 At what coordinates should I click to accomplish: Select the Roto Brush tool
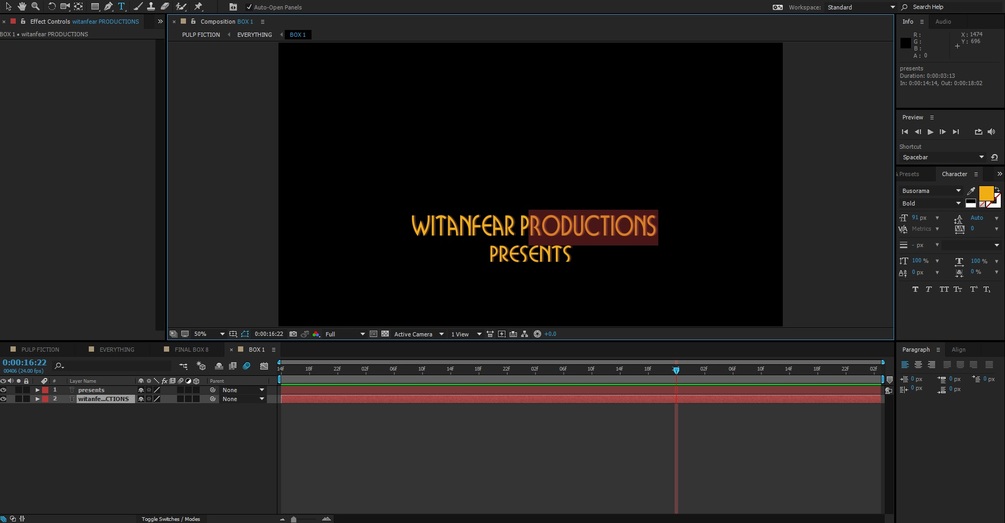click(181, 6)
